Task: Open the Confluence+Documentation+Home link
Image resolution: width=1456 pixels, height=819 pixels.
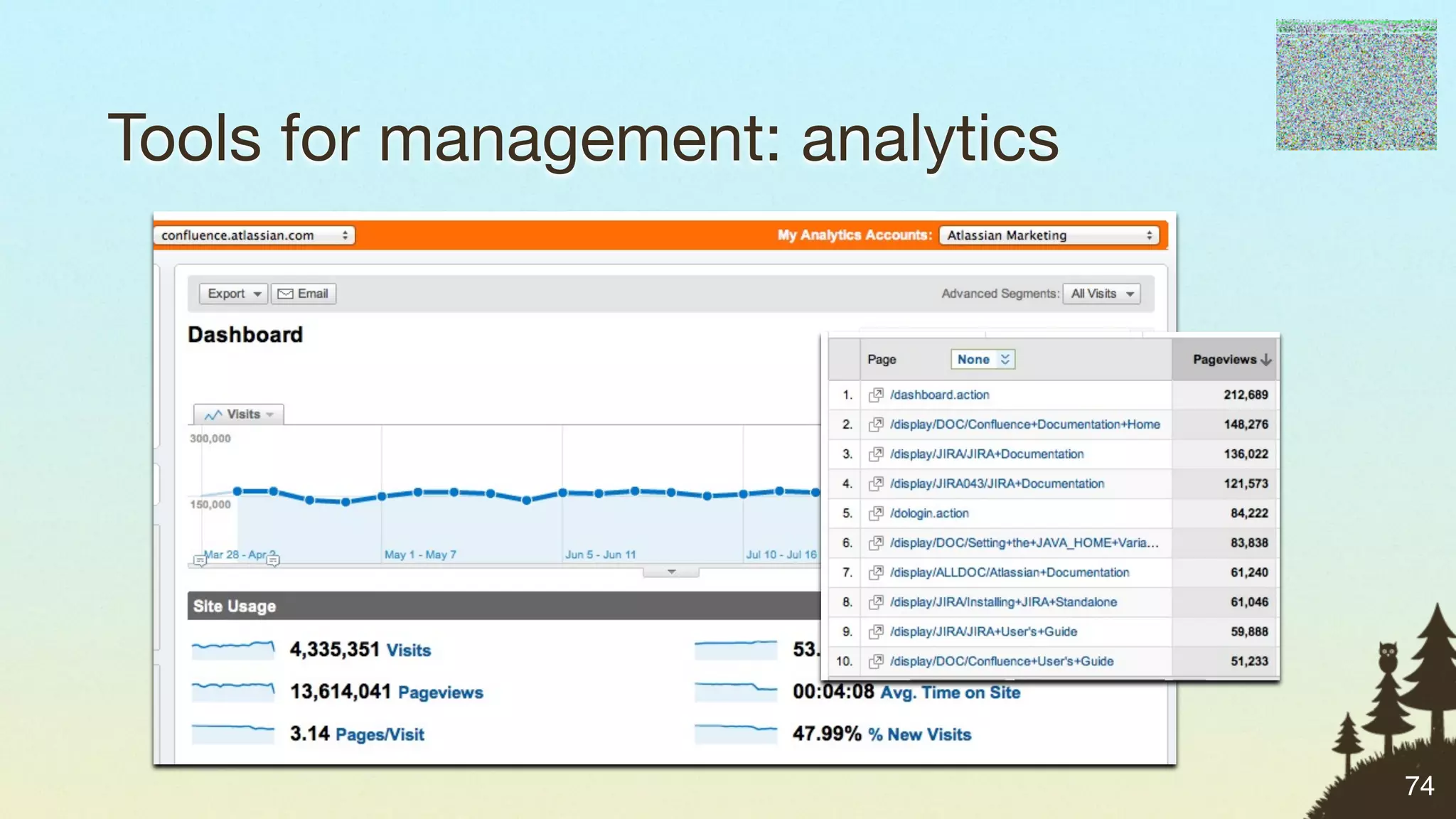Action: 1025,424
